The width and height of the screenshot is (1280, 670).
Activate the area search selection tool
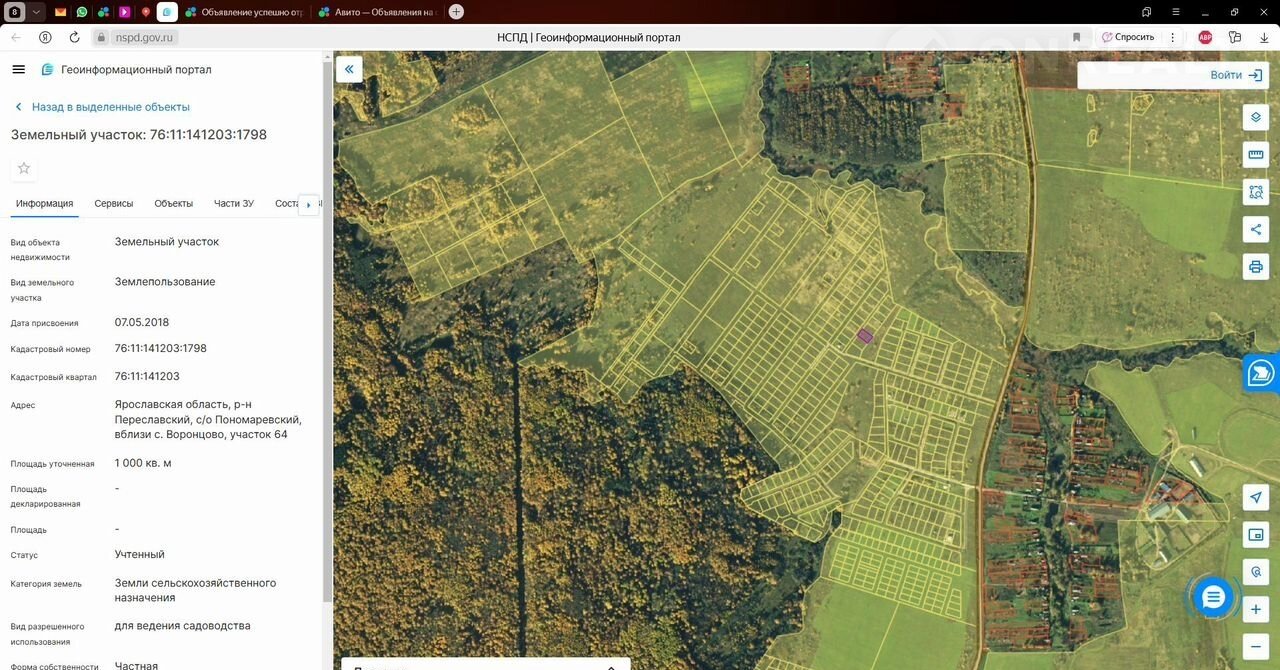point(1256,192)
